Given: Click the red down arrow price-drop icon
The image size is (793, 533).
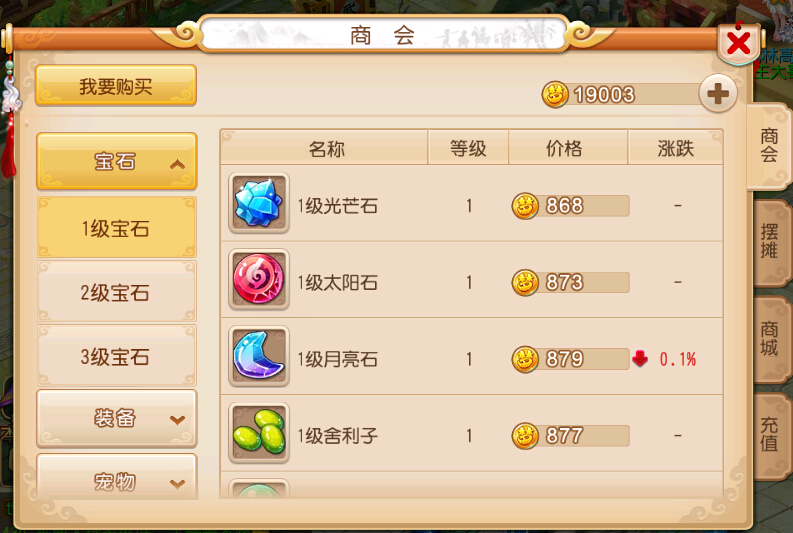Looking at the screenshot, I should click(640, 359).
